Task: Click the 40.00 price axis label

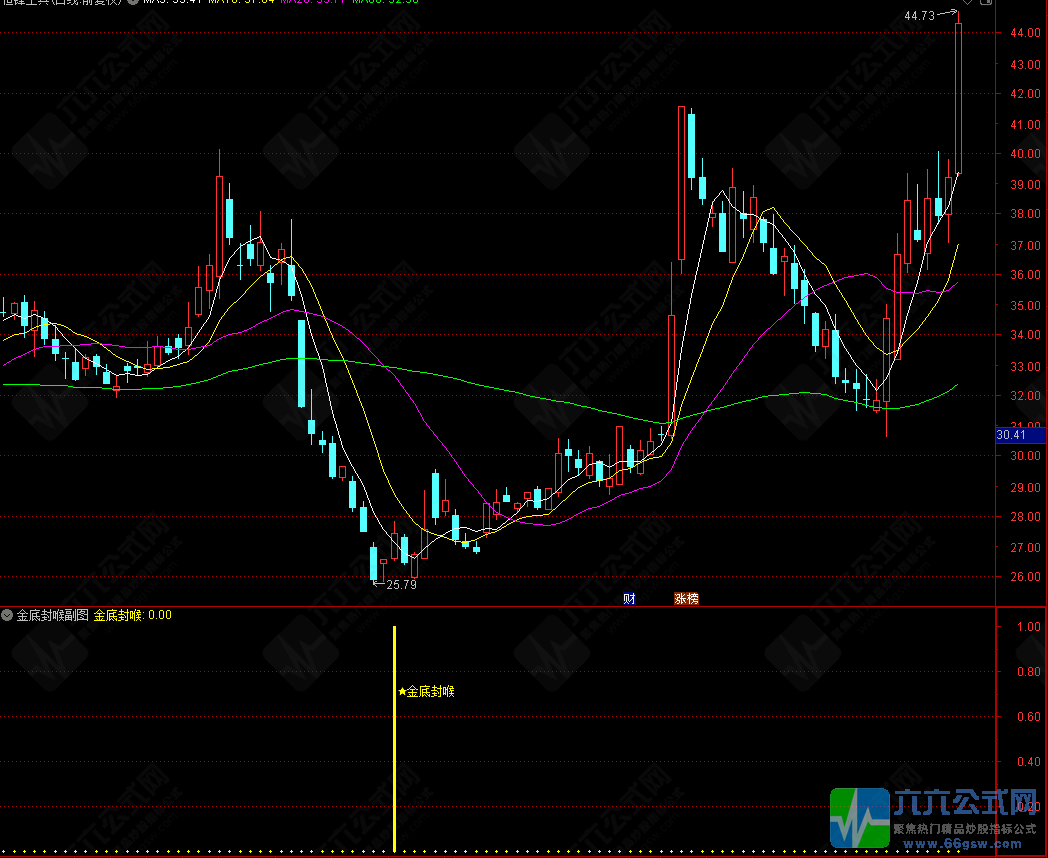Action: click(x=1026, y=154)
